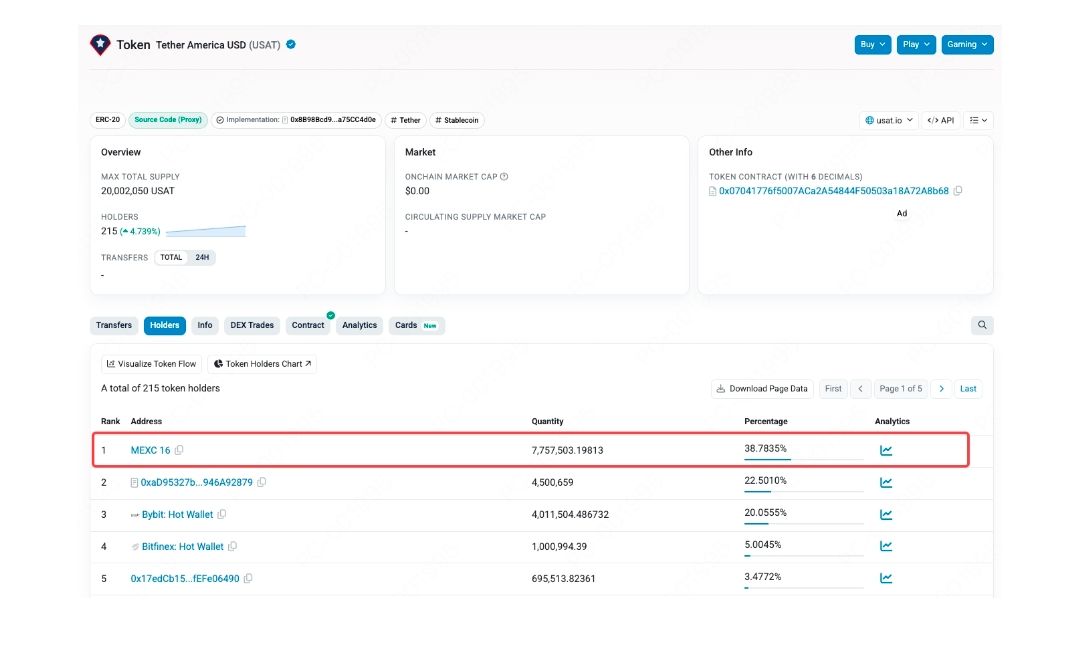Expand the Play dropdown
1080x647 pixels.
(x=915, y=45)
